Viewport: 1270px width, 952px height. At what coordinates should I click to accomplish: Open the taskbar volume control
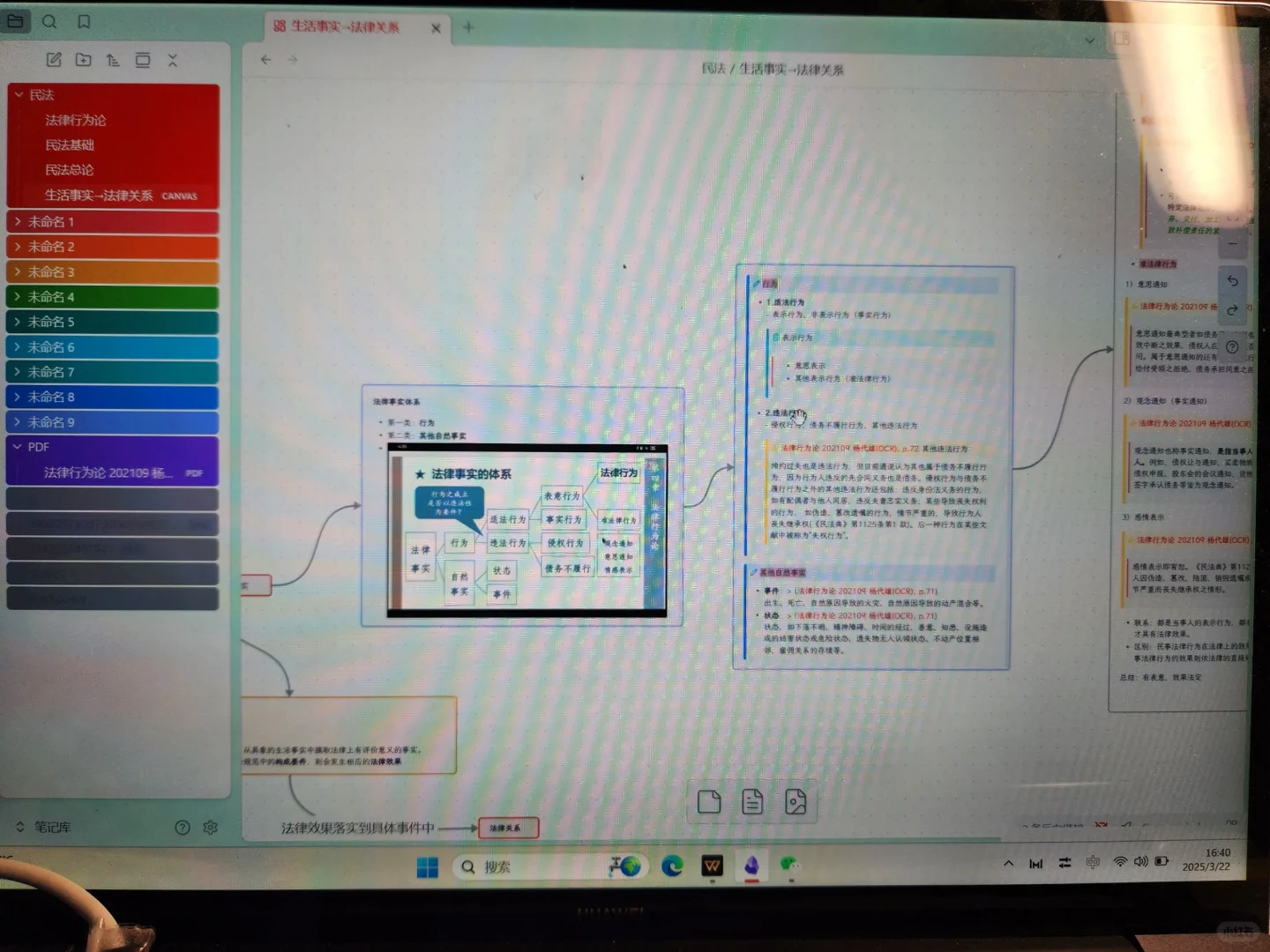[x=1141, y=861]
